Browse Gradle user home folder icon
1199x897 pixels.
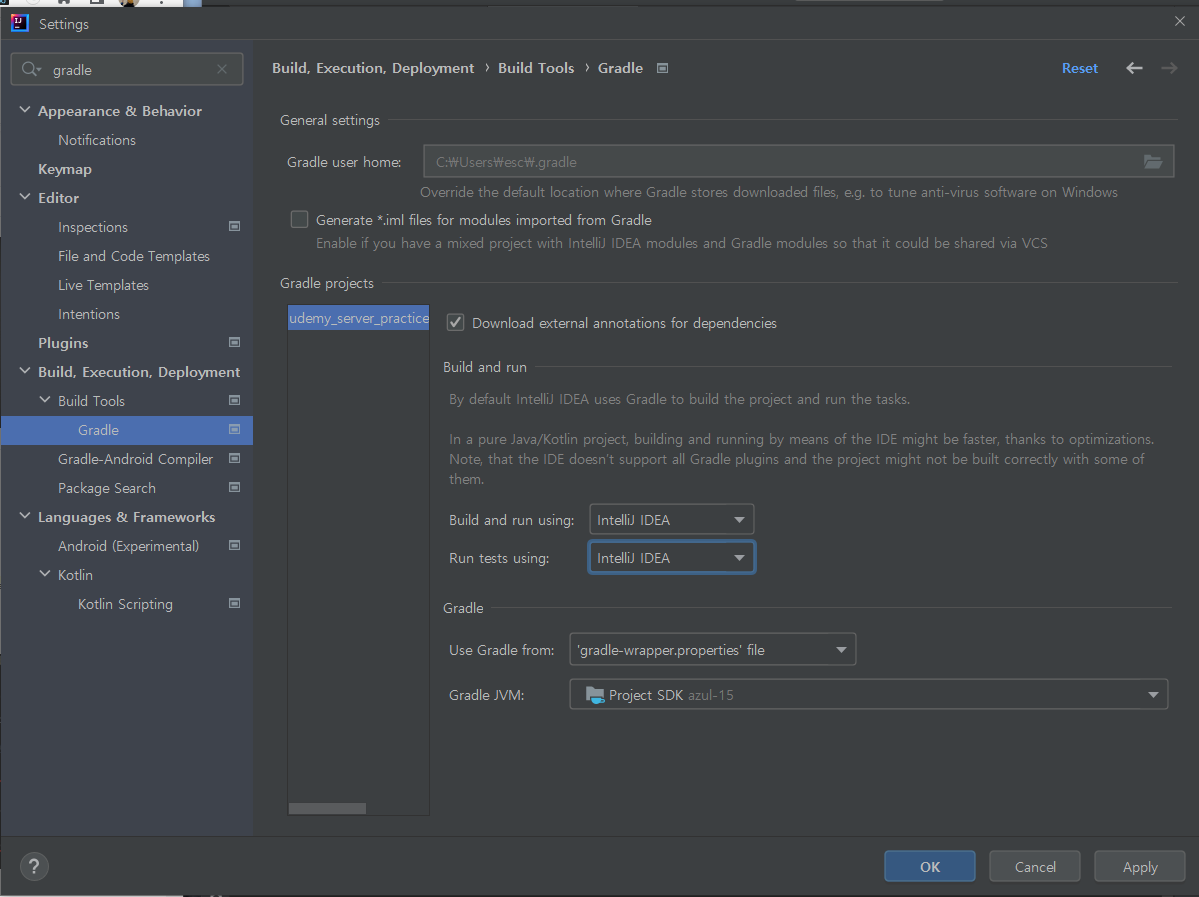pos(1152,161)
